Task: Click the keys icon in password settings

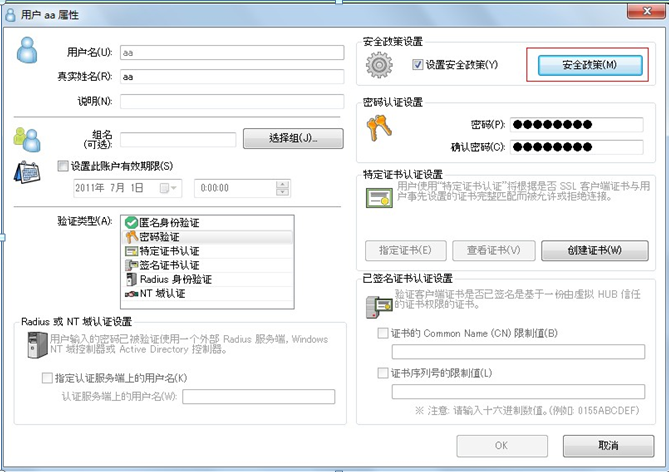Action: pyautogui.click(x=378, y=128)
